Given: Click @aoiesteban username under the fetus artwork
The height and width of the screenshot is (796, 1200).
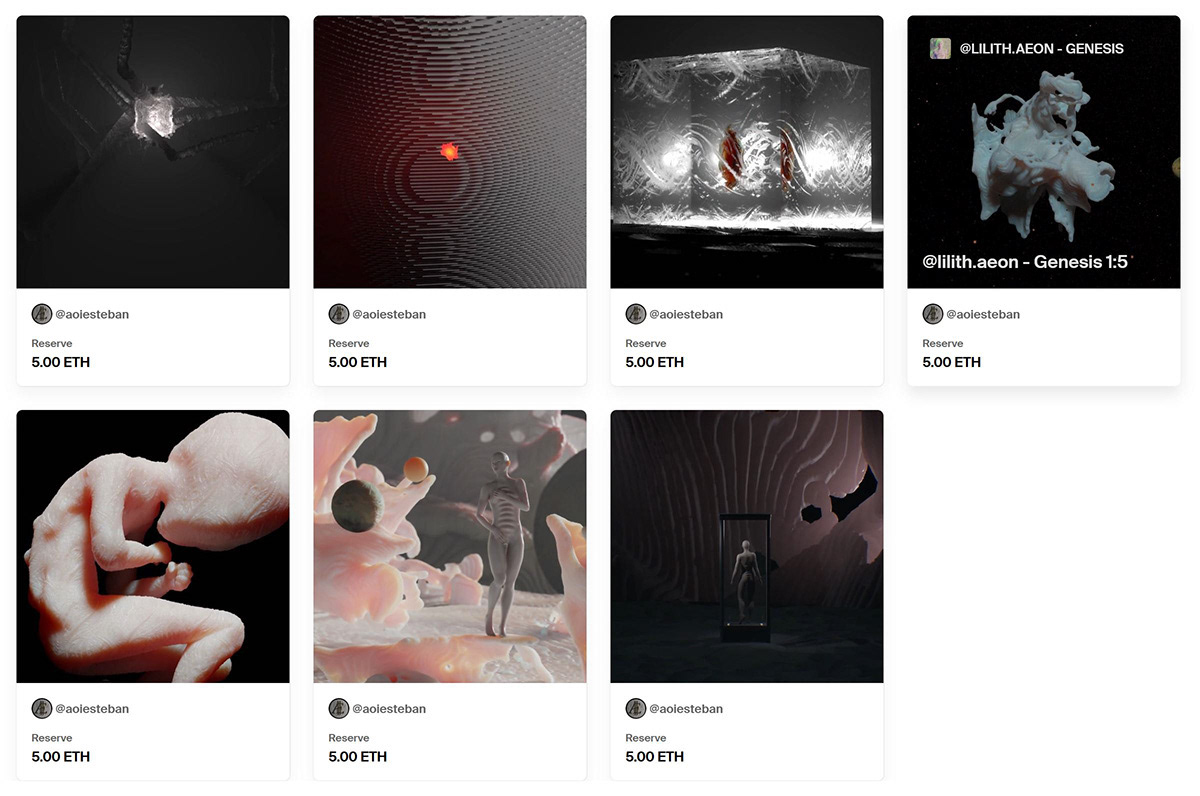Looking at the screenshot, I should pos(92,709).
